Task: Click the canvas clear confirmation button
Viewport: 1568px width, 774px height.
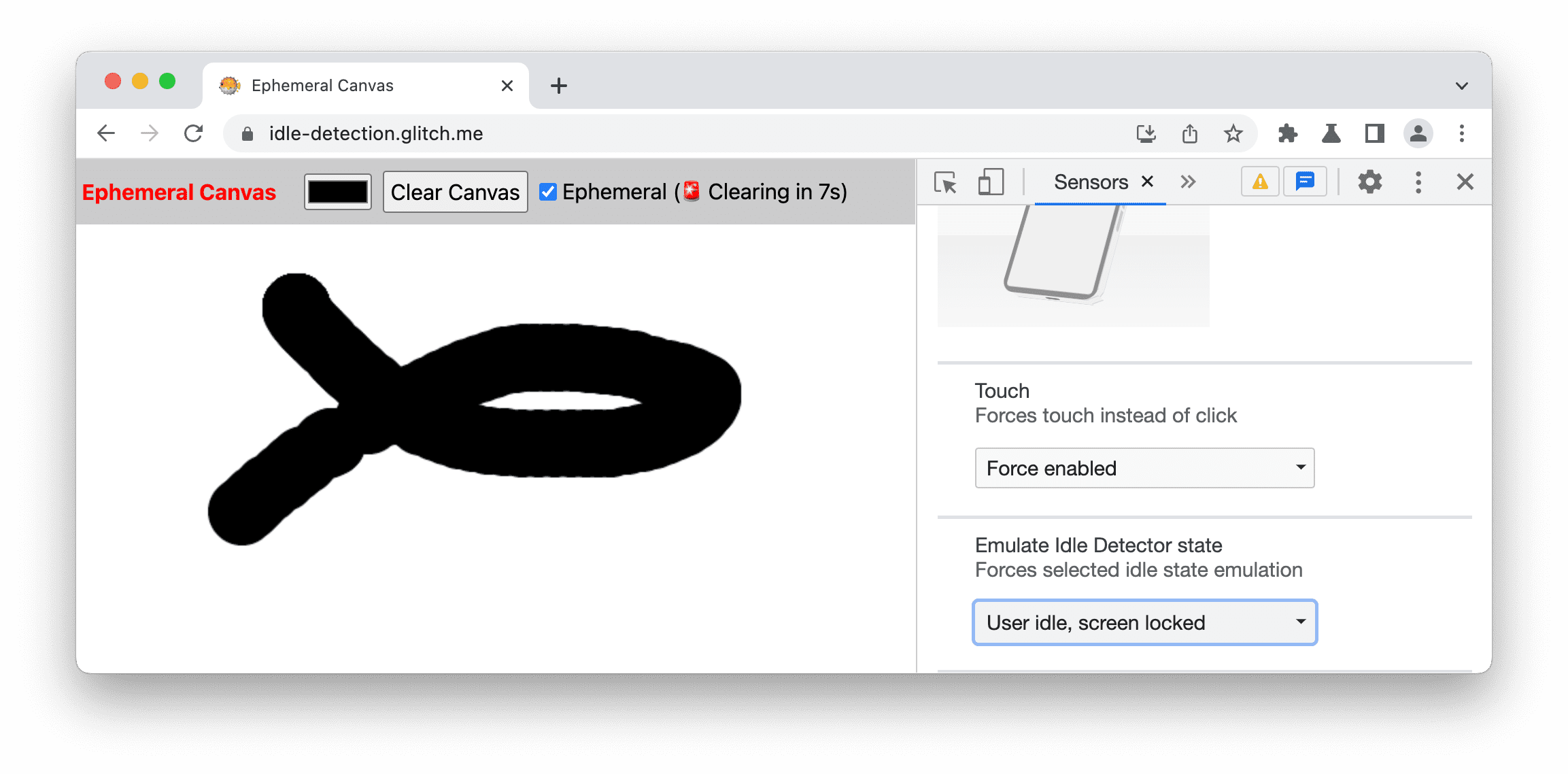Action: pyautogui.click(x=454, y=191)
